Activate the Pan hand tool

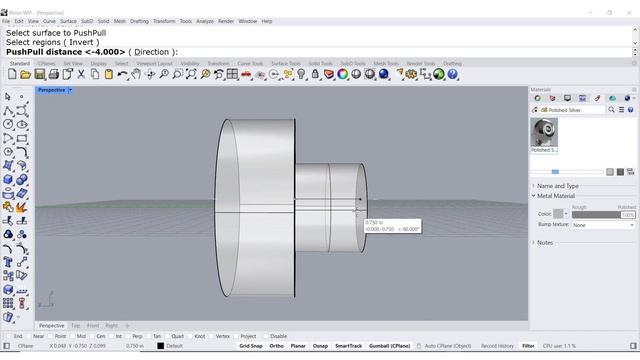136,74
